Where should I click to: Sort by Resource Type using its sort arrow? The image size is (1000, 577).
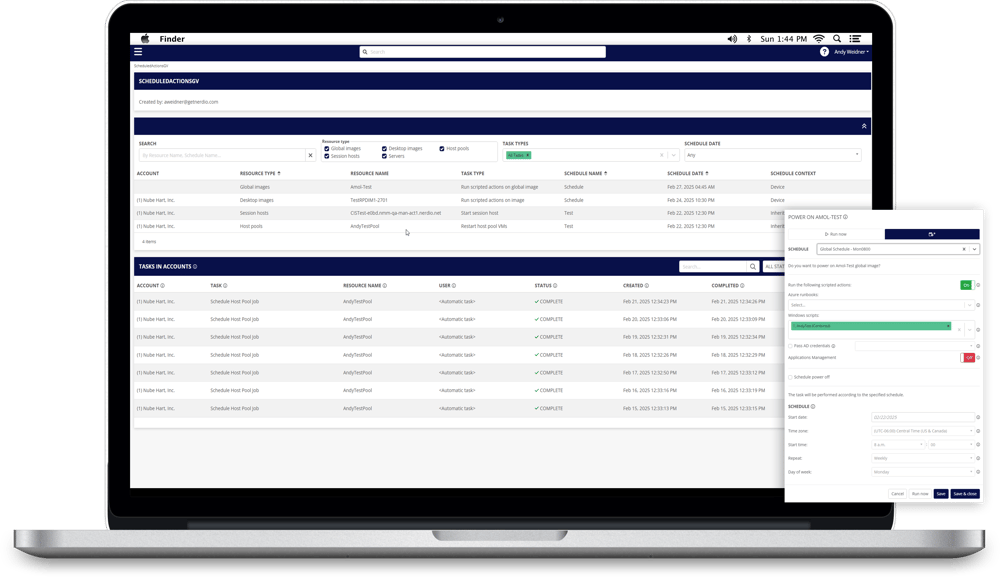278,172
